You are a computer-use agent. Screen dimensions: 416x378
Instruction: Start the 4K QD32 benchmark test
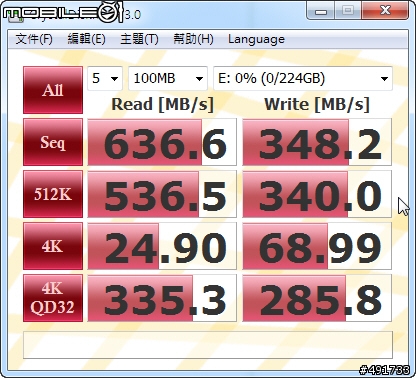(53, 298)
